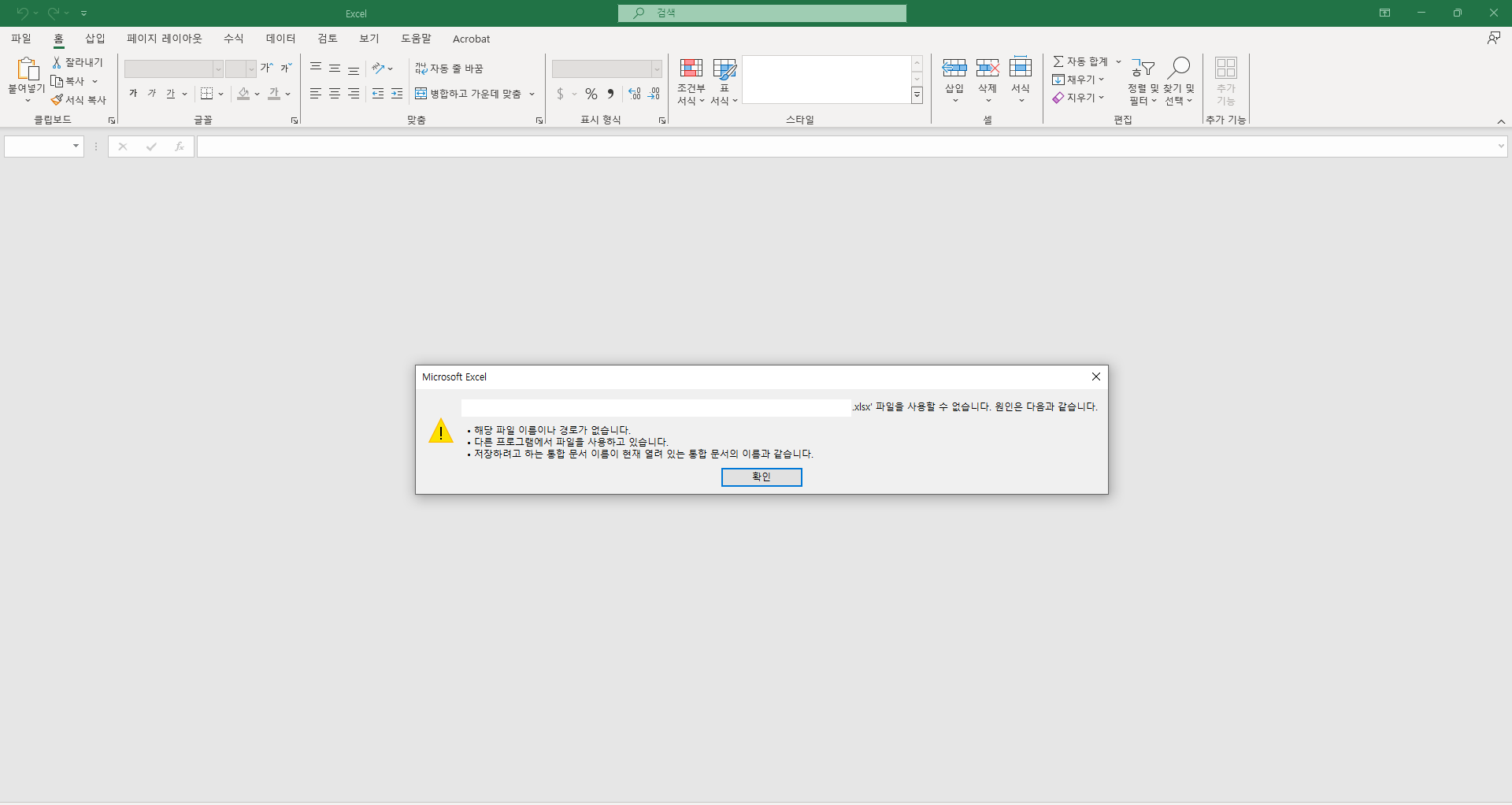This screenshot has width=1512, height=805.
Task: Open the Acrobat tab
Action: [x=471, y=39]
